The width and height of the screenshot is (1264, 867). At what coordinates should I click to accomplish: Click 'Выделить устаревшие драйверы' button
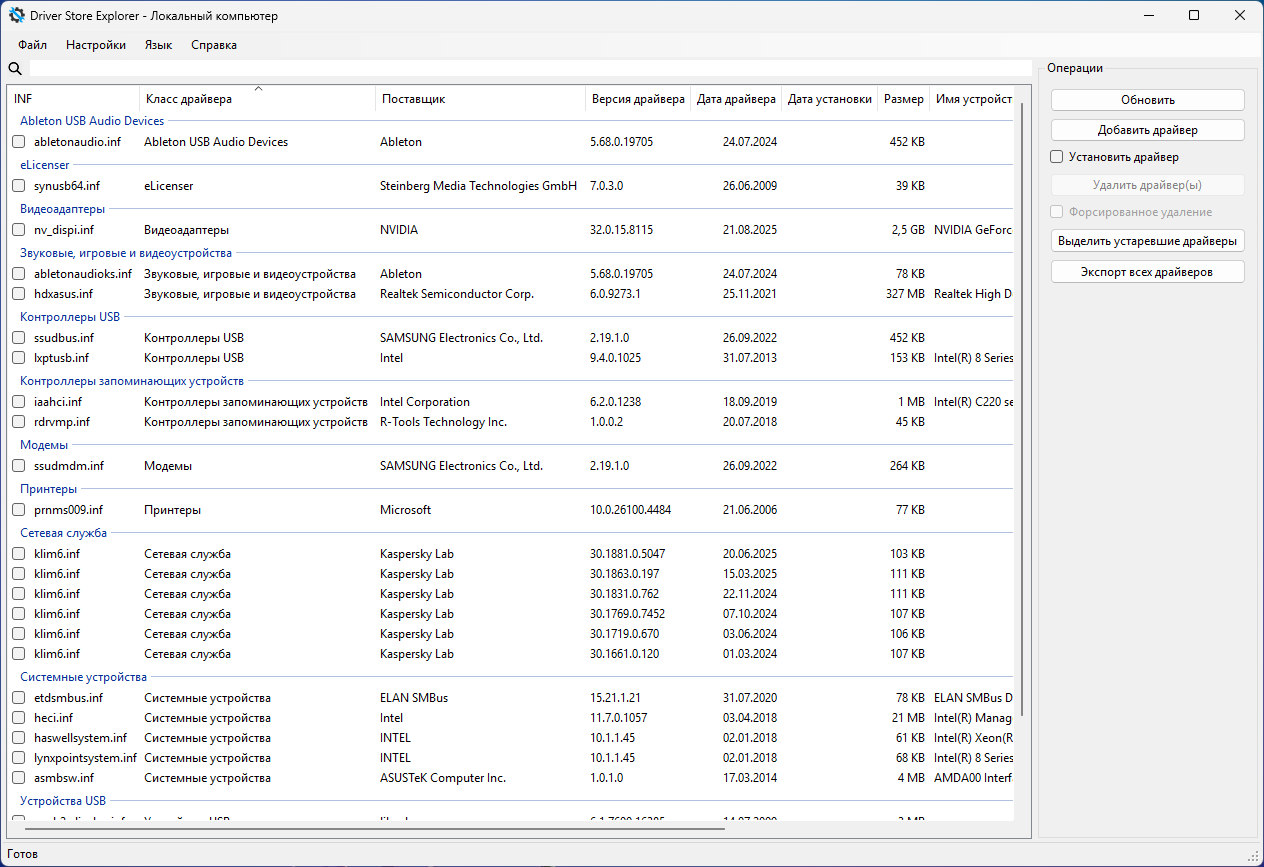pos(1147,241)
